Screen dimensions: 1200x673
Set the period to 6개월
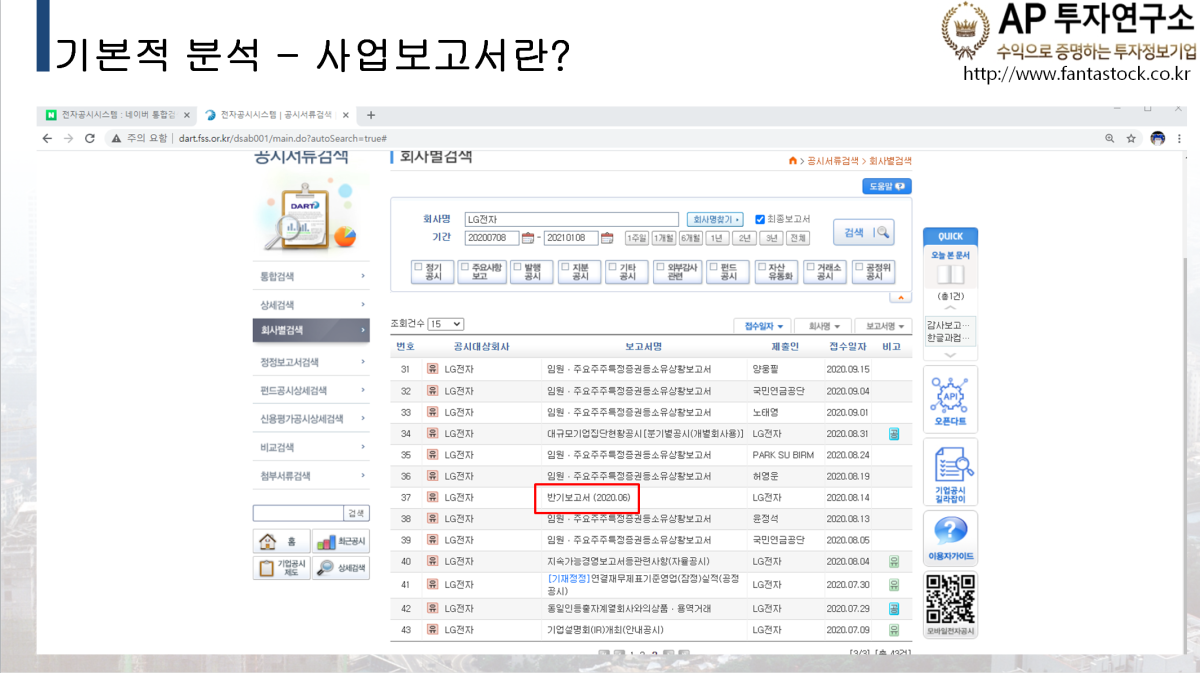tap(690, 238)
